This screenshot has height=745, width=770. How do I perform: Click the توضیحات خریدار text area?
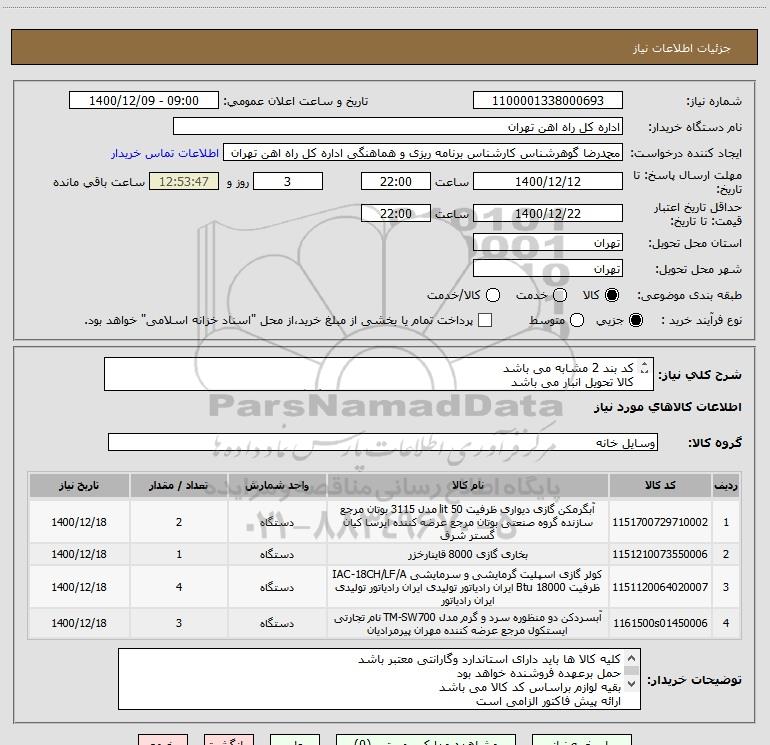coord(380,679)
